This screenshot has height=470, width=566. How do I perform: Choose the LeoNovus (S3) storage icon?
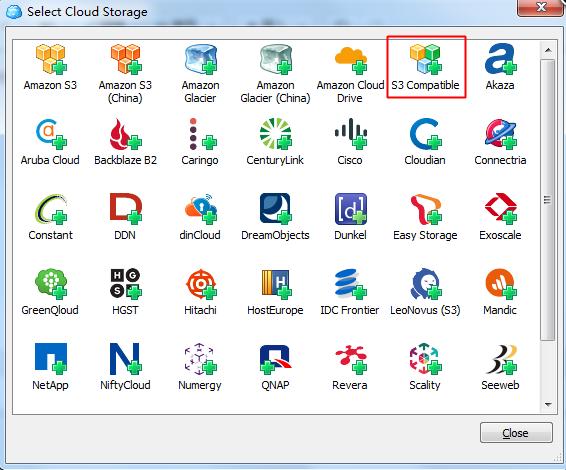(x=426, y=284)
